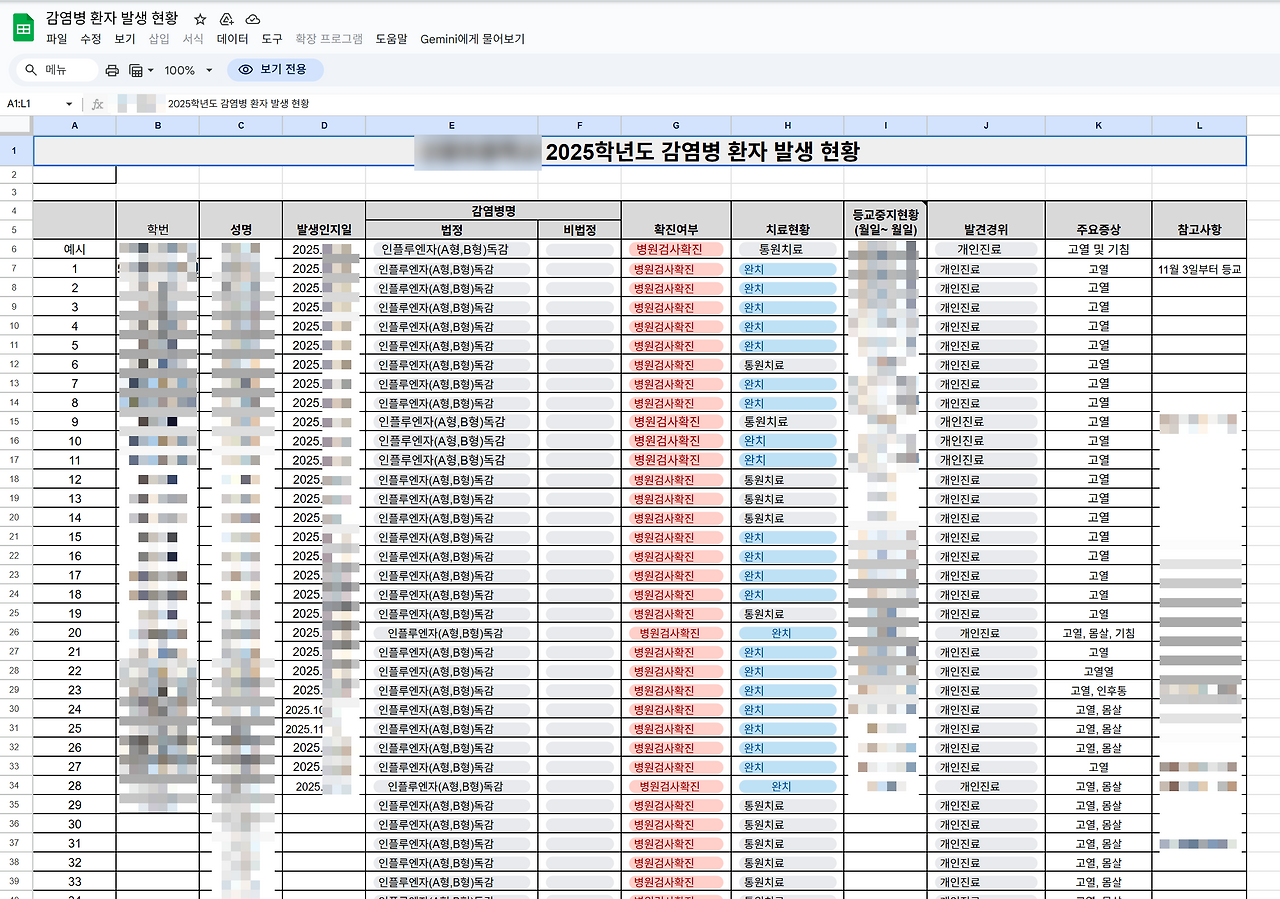The image size is (1280, 899).
Task: Expand the filter views dropdown arrow
Action: click(x=151, y=70)
